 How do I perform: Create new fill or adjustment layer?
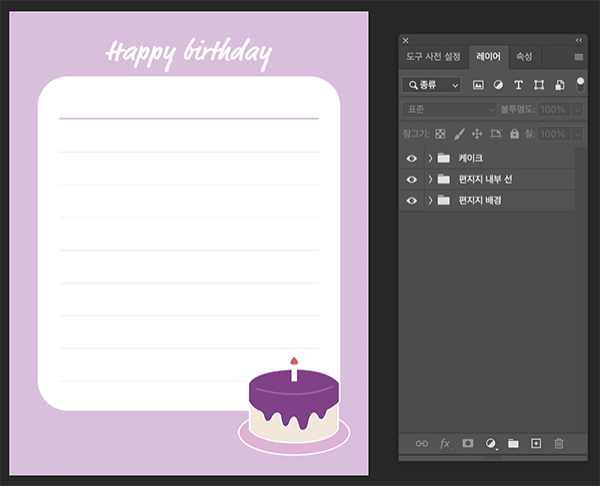491,444
